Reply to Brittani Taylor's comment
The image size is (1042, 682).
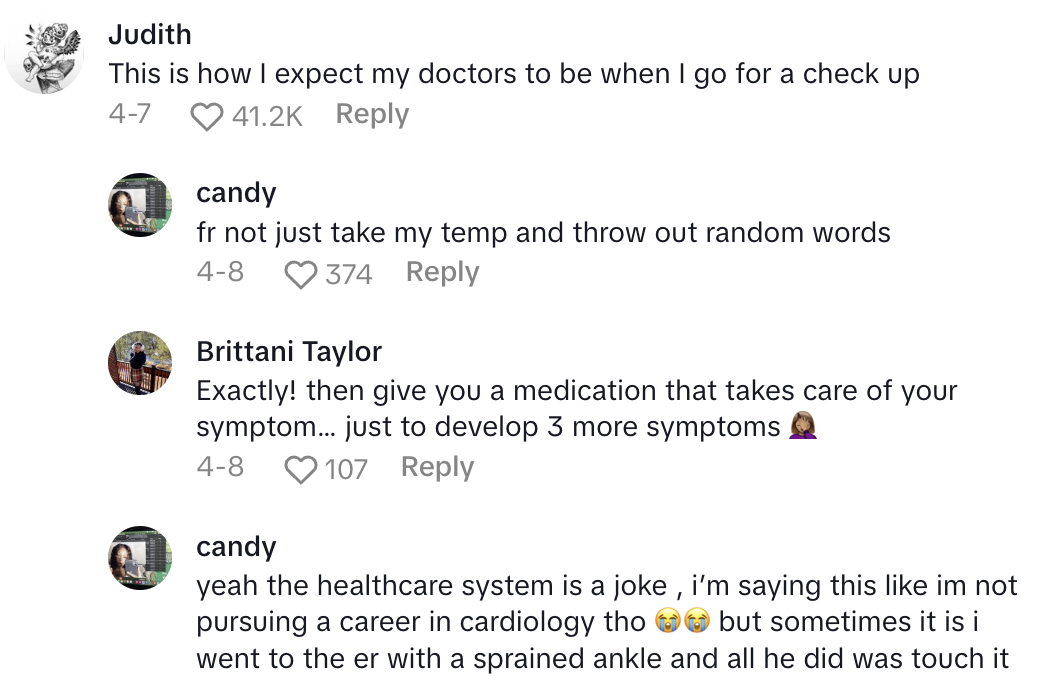point(437,466)
